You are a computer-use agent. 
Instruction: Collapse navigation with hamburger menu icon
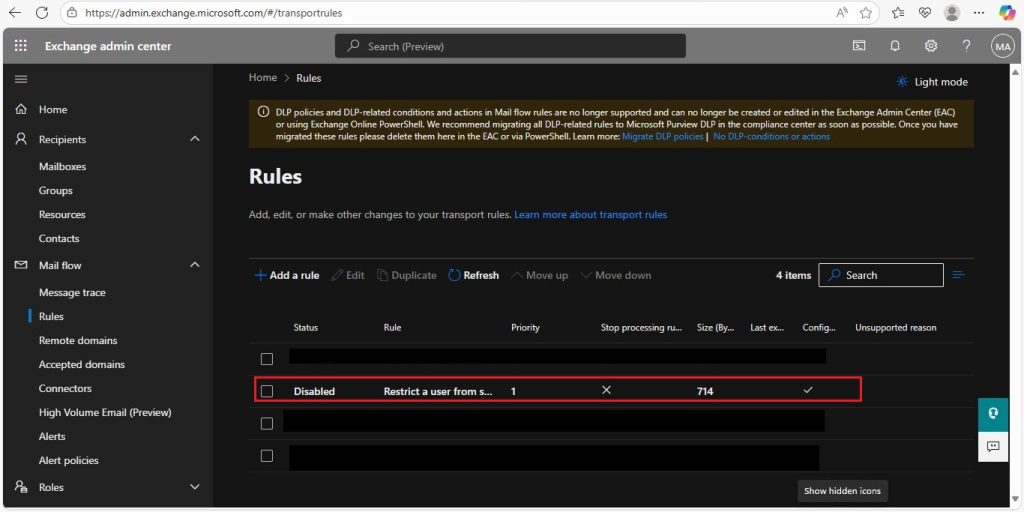pyautogui.click(x=21, y=79)
